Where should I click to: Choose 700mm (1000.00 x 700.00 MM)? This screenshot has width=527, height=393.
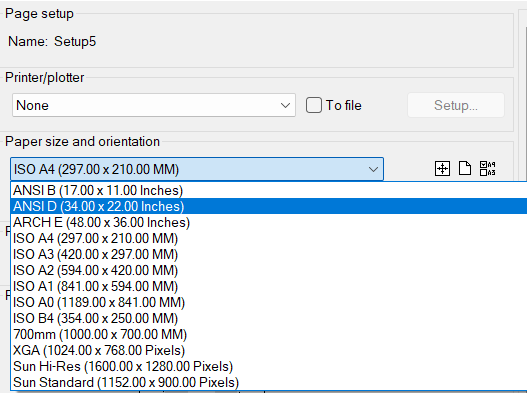(x=269, y=335)
